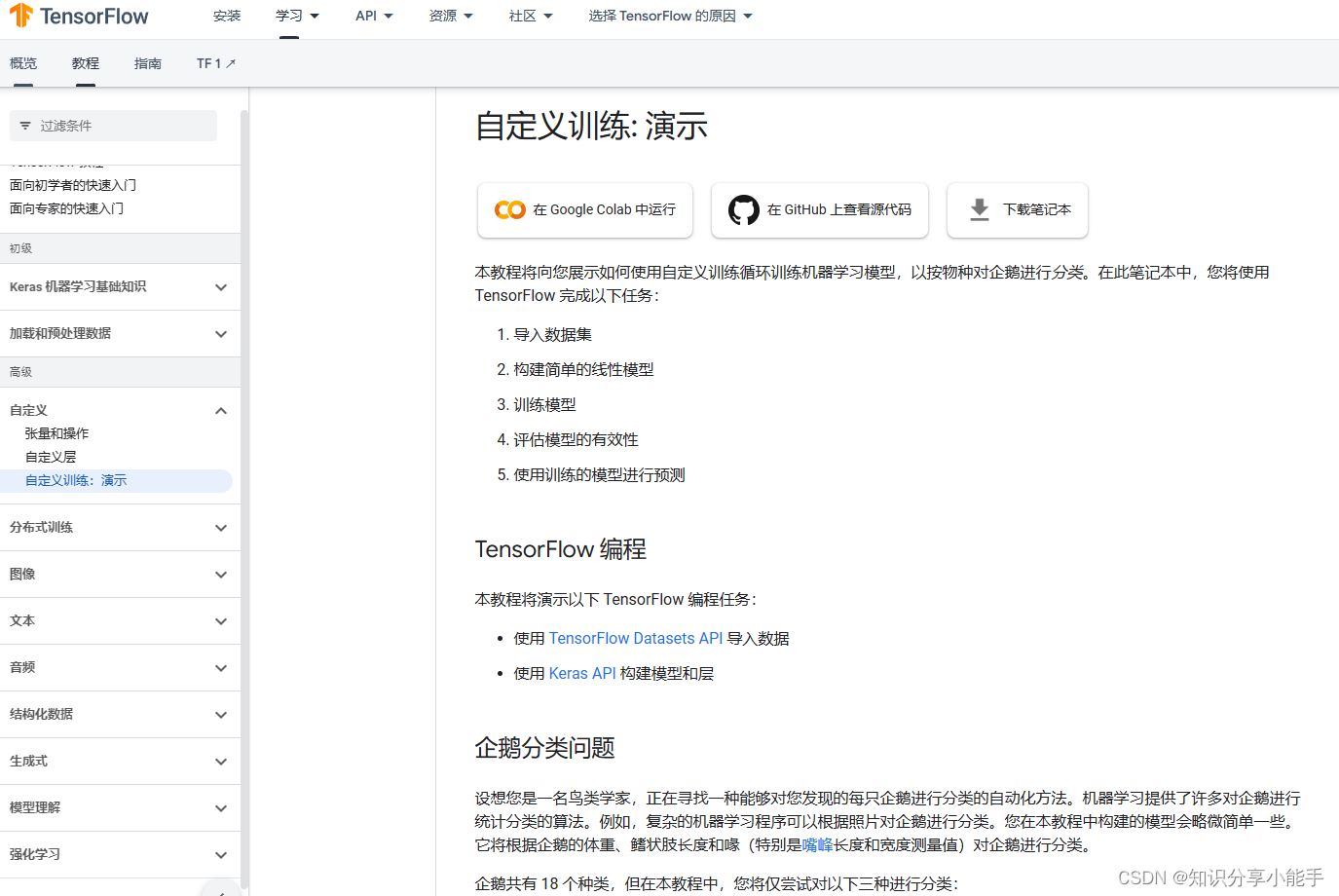
Task: Open the TF 1 tab
Action: click(x=216, y=63)
